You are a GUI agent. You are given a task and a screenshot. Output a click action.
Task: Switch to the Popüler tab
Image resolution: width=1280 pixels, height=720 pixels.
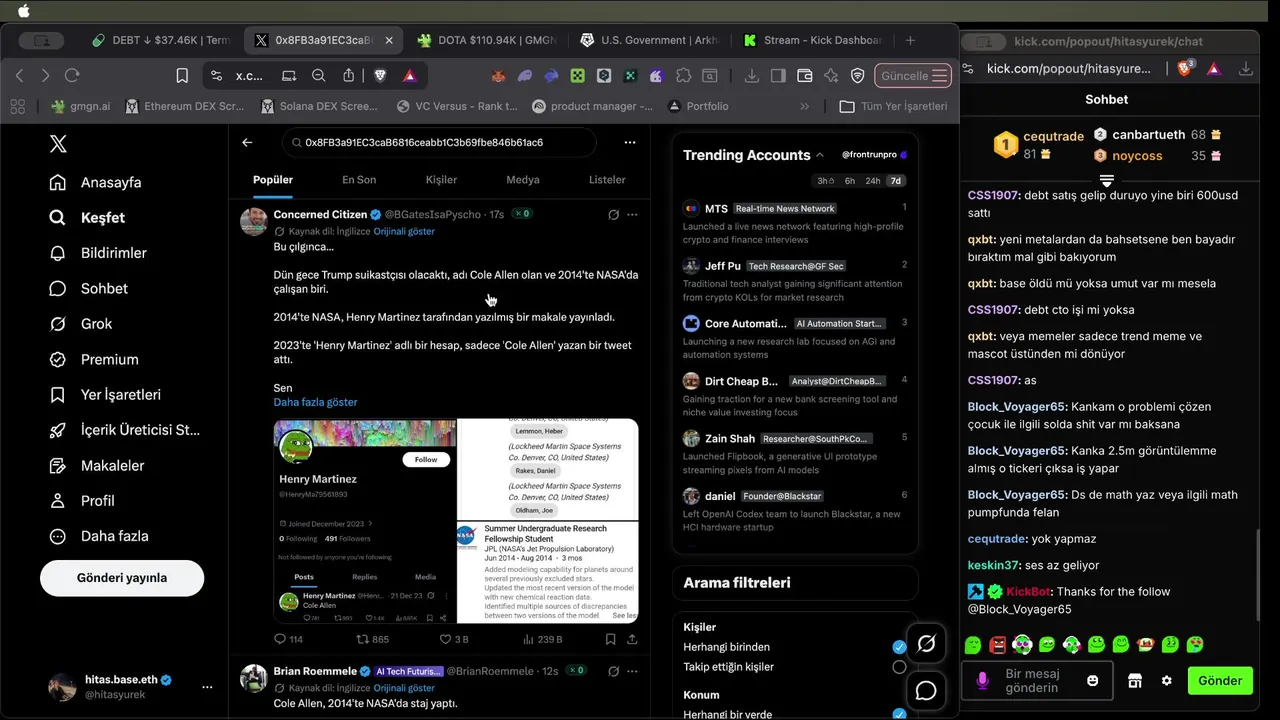273,180
